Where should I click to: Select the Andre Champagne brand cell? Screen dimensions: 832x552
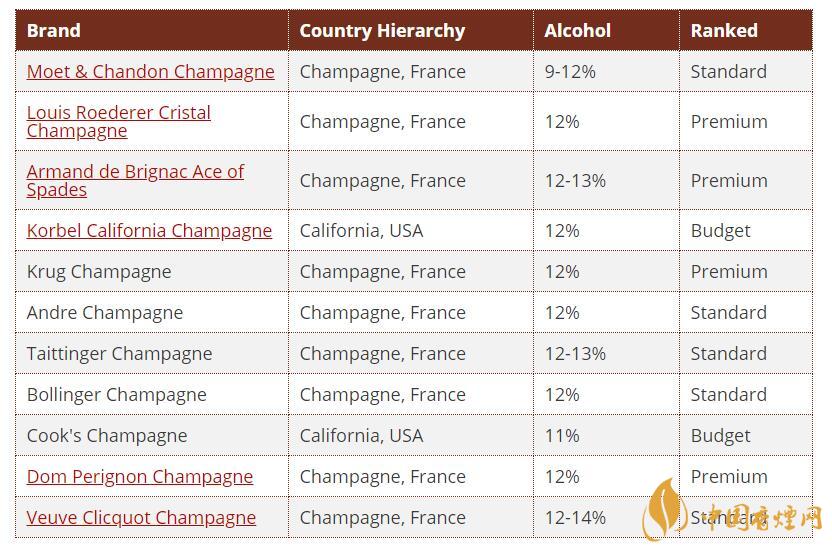[105, 313]
